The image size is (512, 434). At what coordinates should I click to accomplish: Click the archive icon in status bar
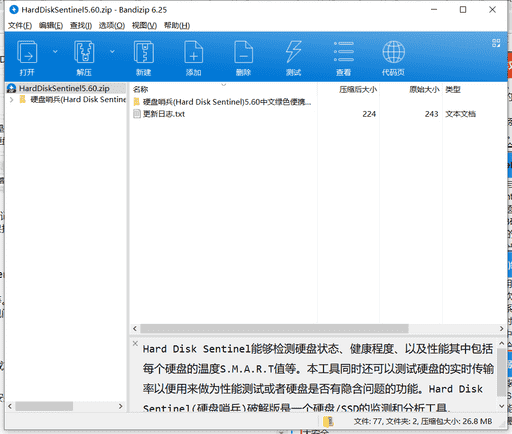328,422
